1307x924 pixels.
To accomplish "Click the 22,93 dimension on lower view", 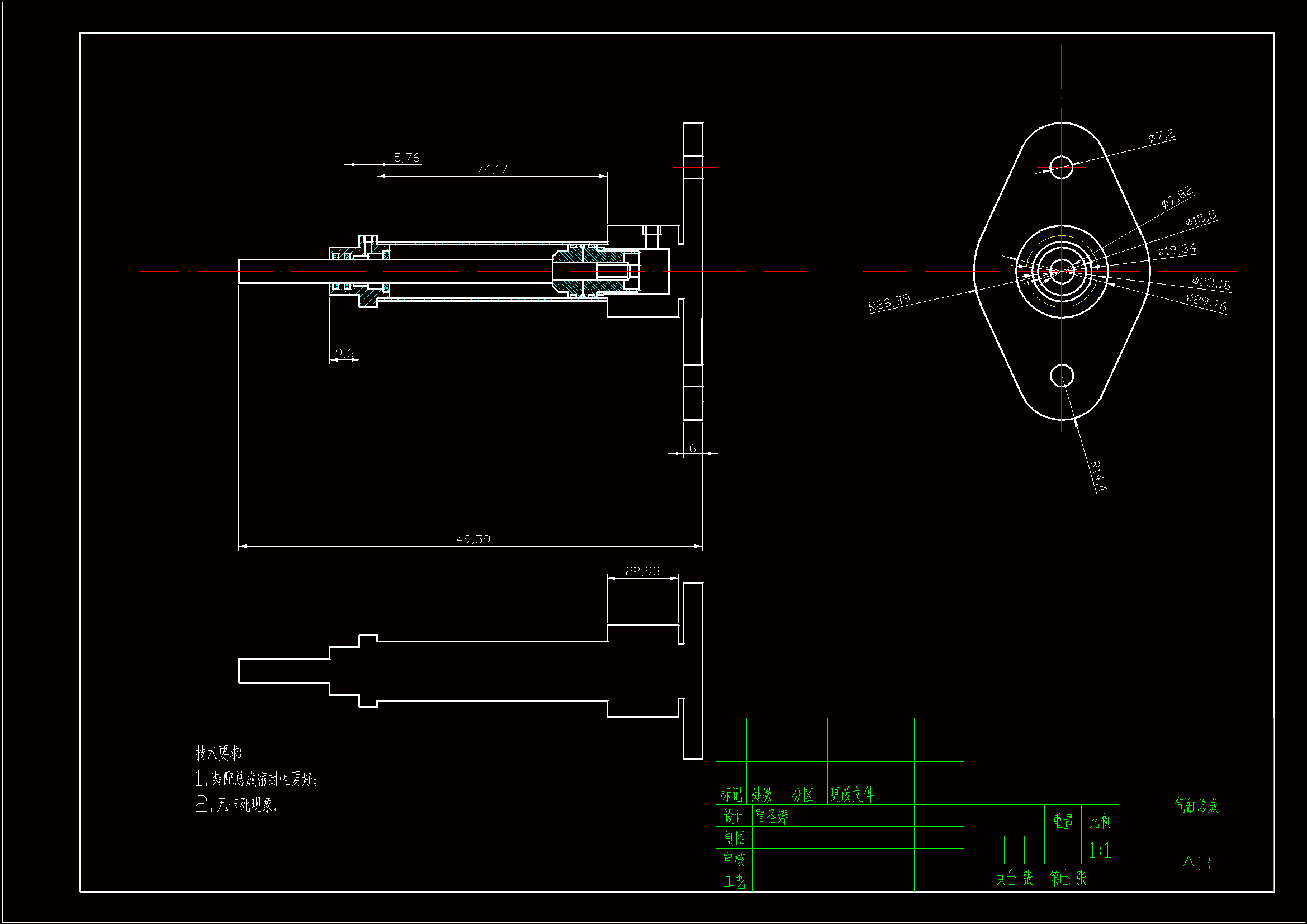I will (x=642, y=571).
